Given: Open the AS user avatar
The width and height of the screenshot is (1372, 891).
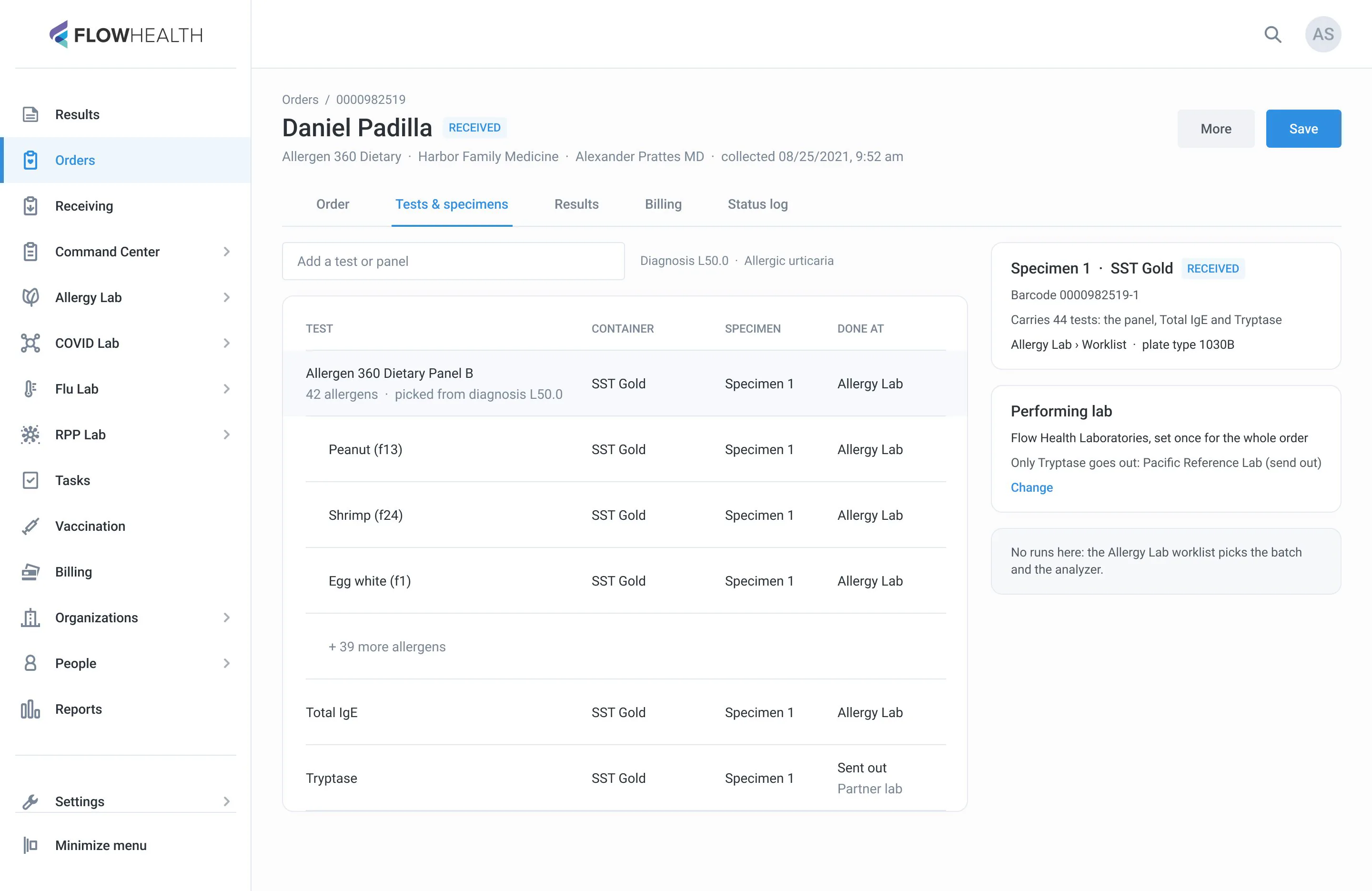Looking at the screenshot, I should pos(1322,35).
